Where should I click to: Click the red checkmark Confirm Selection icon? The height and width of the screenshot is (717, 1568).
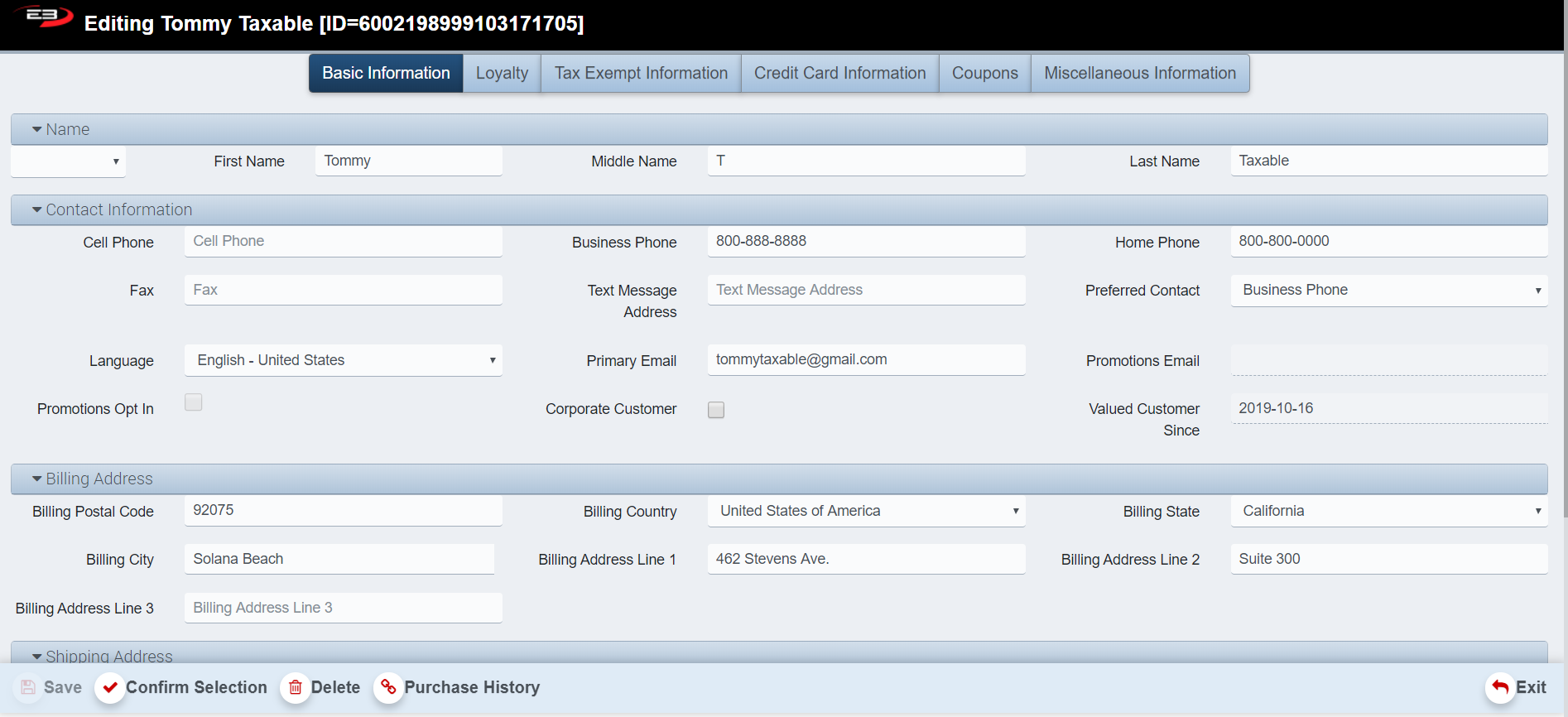coord(110,688)
